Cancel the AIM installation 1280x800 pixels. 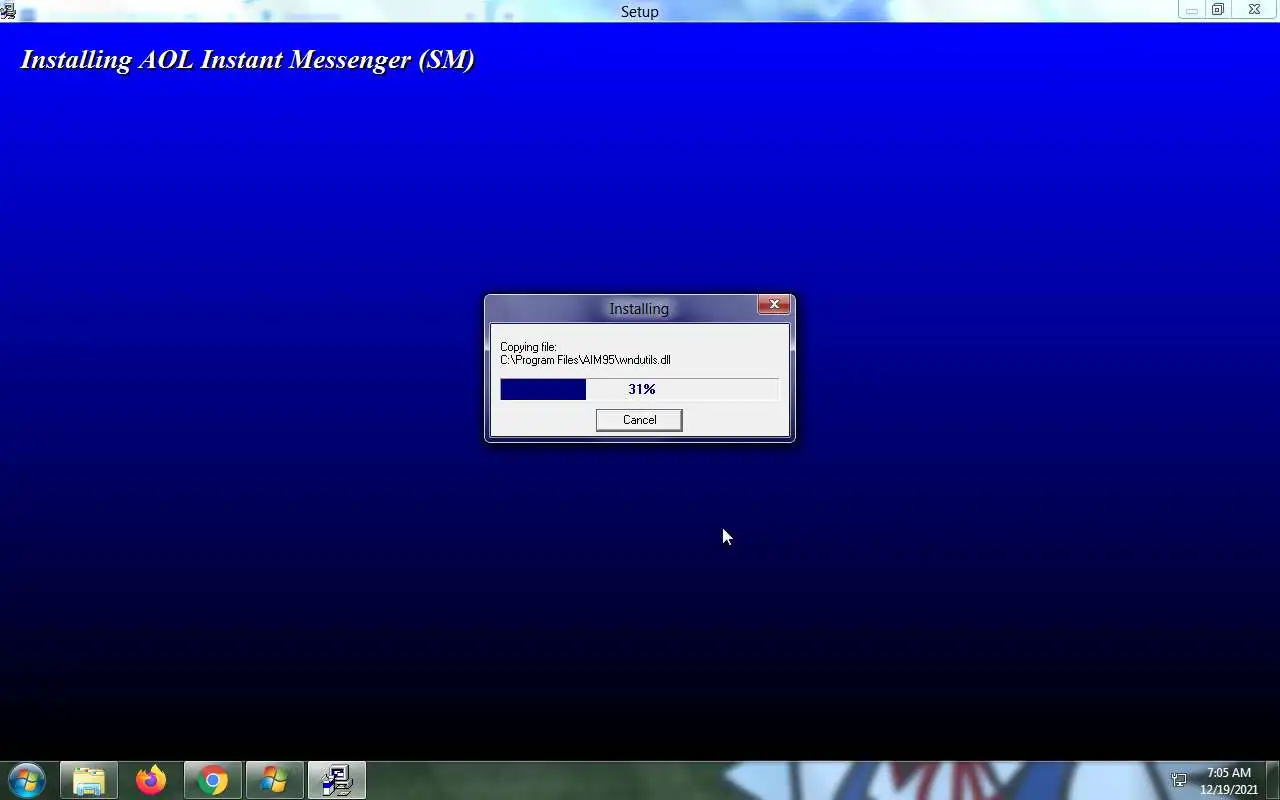(x=639, y=420)
